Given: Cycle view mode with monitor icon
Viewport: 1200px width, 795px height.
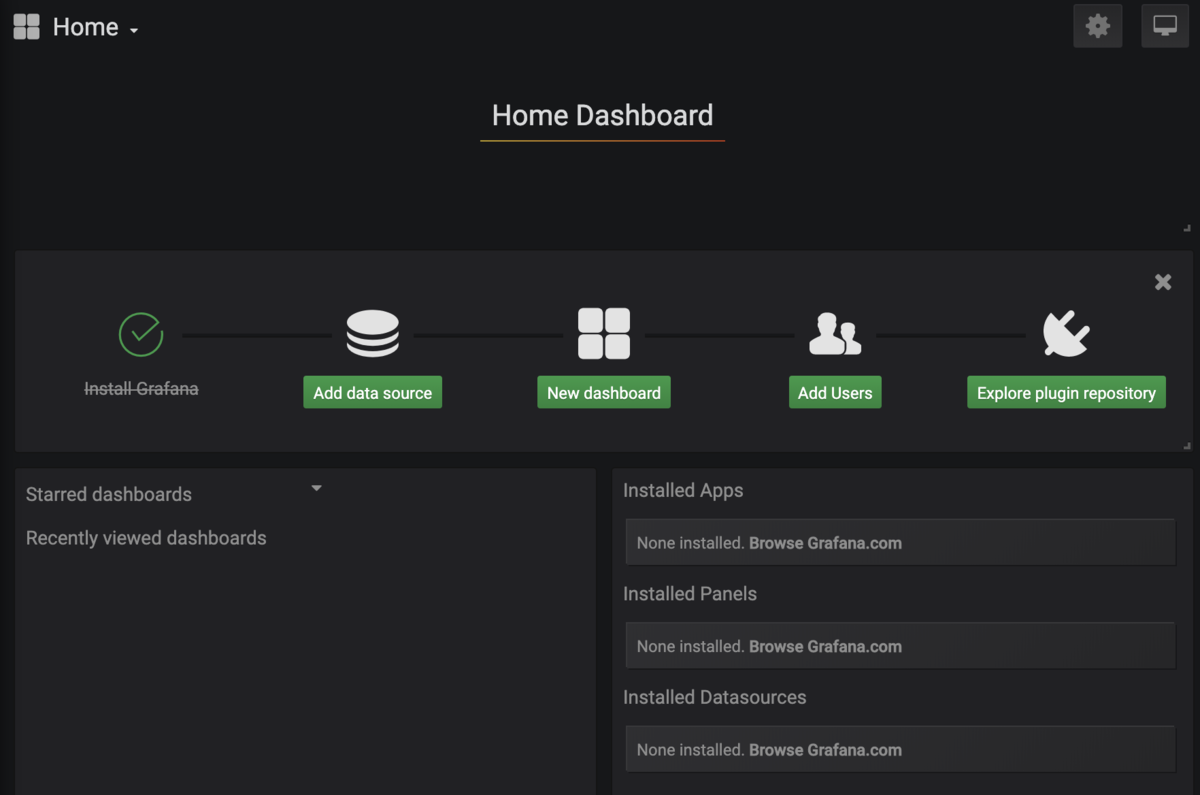Looking at the screenshot, I should [x=1165, y=26].
